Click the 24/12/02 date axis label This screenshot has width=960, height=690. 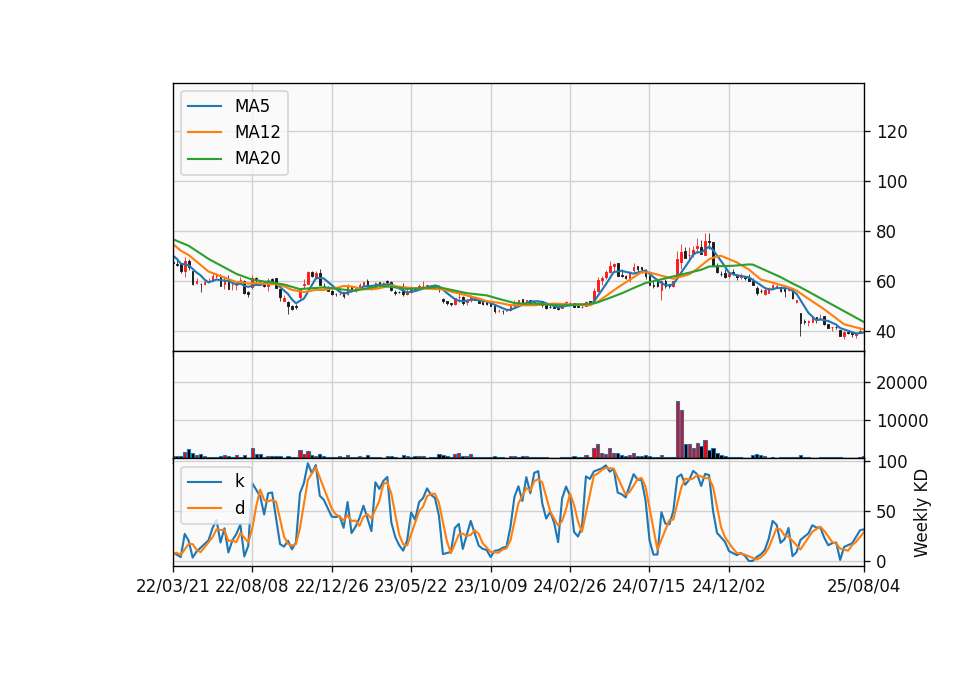(729, 587)
